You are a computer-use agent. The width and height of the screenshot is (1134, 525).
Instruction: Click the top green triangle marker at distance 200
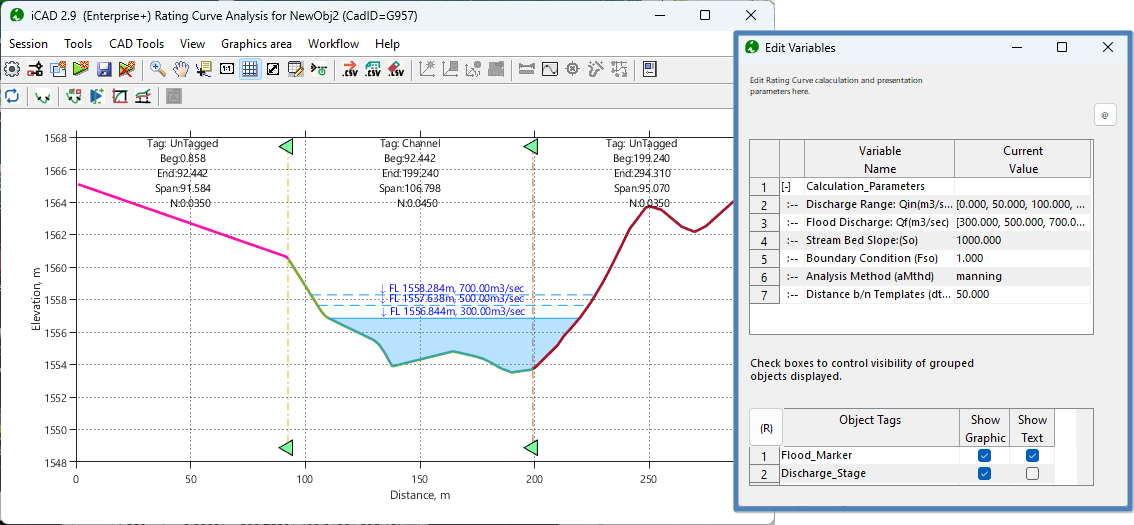pyautogui.click(x=532, y=147)
